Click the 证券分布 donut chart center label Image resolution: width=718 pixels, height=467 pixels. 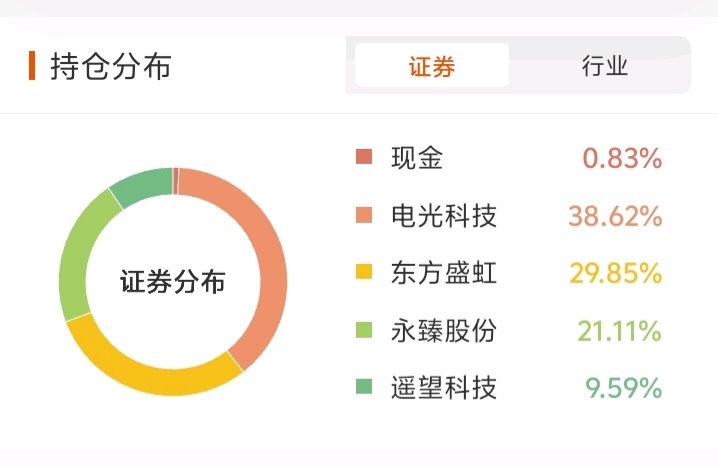173,281
